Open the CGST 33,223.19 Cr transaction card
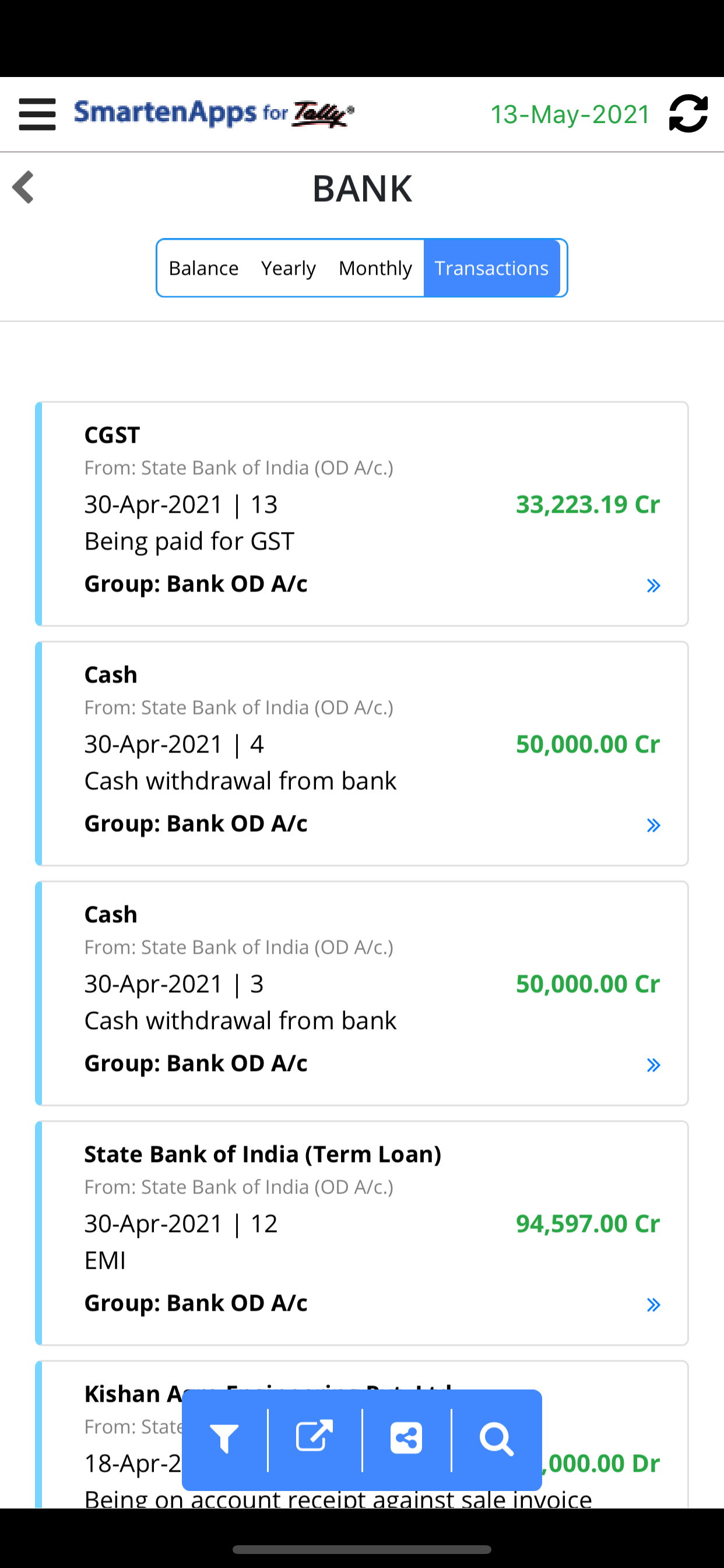Image resolution: width=724 pixels, height=1568 pixels. click(x=362, y=514)
